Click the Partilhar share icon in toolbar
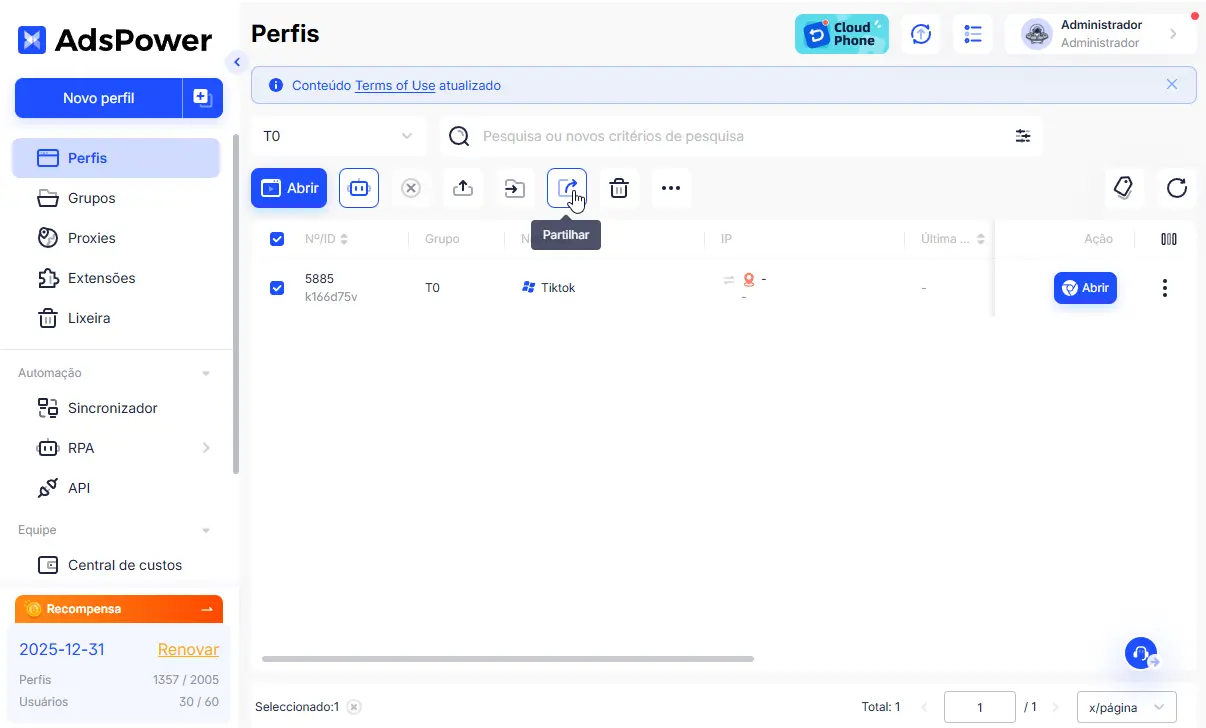Image resolution: width=1206 pixels, height=728 pixels. 567,188
